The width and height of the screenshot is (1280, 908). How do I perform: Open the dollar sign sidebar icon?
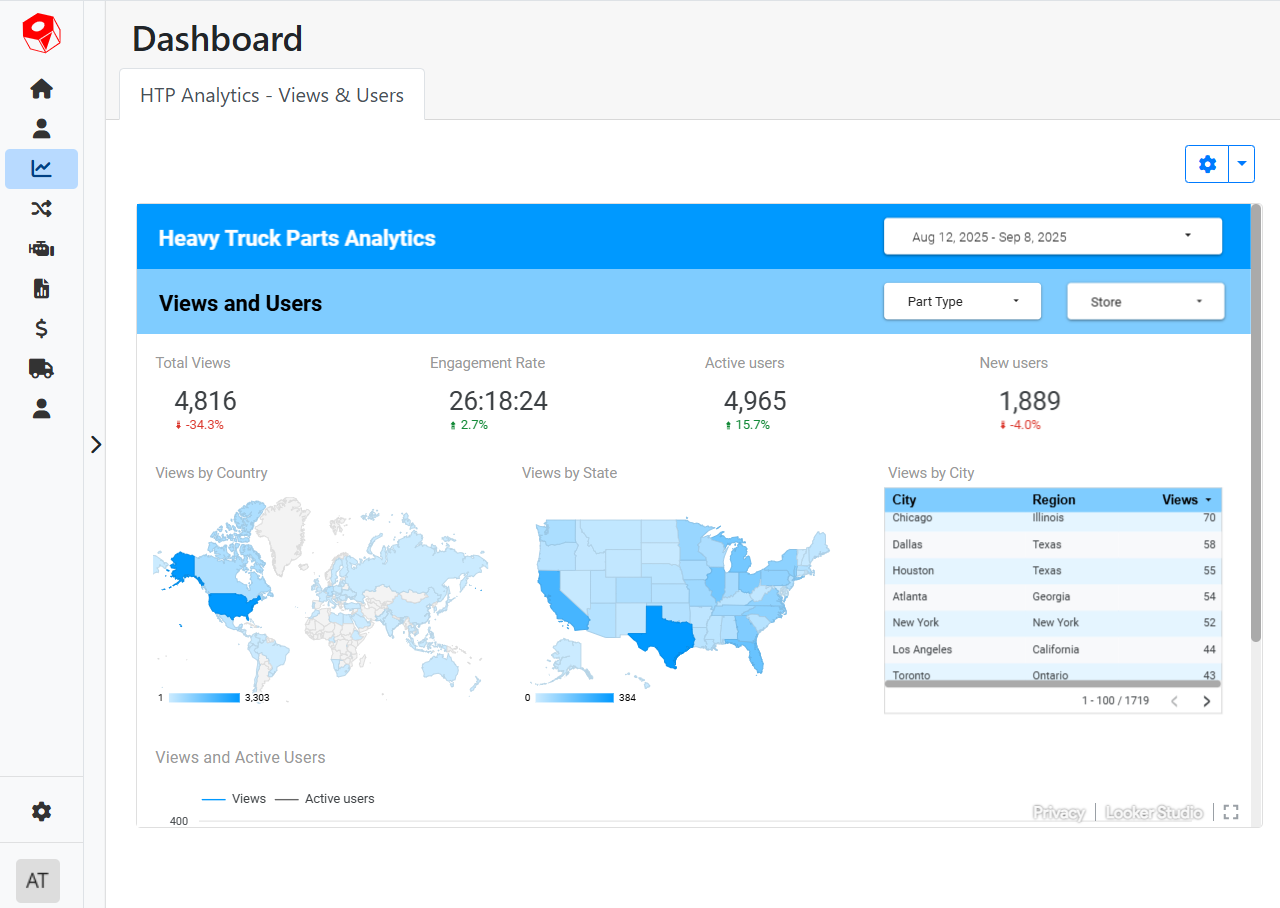pos(41,329)
